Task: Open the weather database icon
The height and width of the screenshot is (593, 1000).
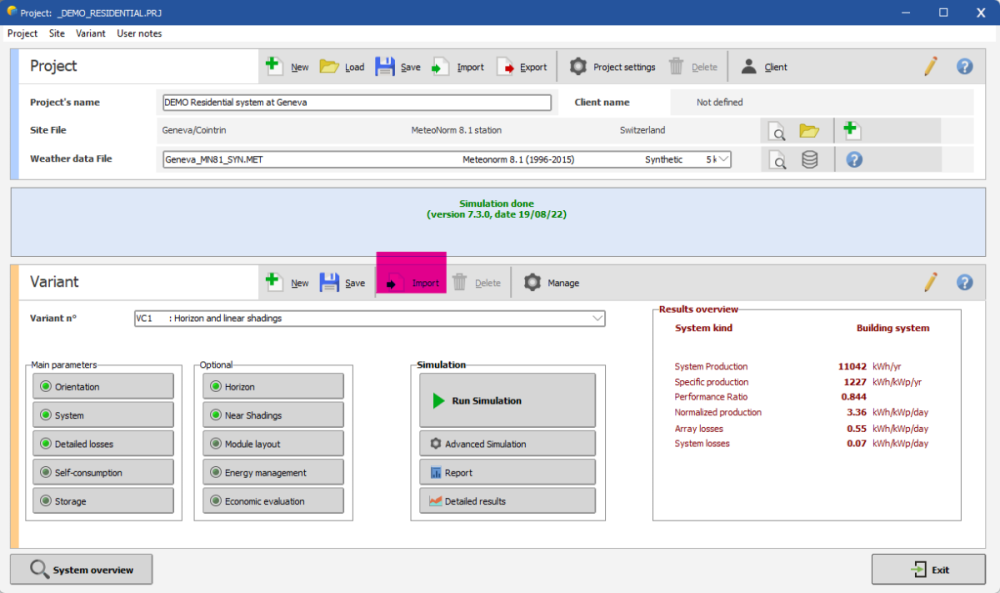Action: [809, 160]
